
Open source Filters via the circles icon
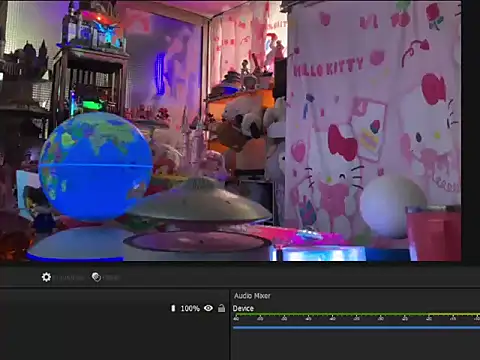(96, 277)
